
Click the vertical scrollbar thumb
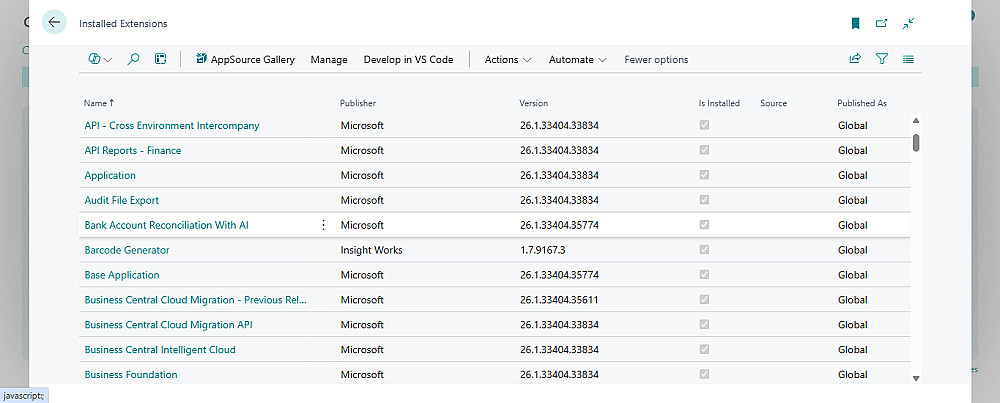916,142
